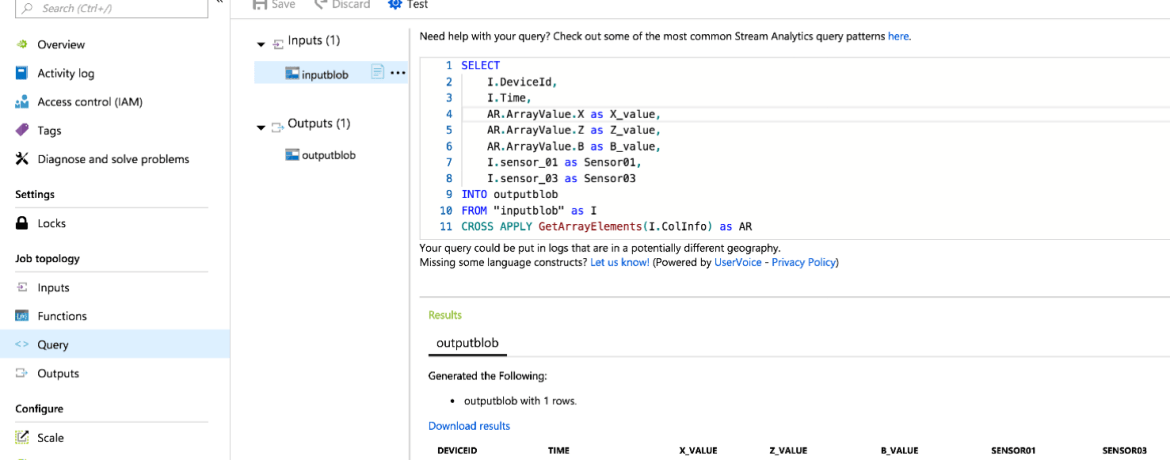1170x460 pixels.
Task: Click the Overview icon in sidebar
Action: click(x=22, y=44)
